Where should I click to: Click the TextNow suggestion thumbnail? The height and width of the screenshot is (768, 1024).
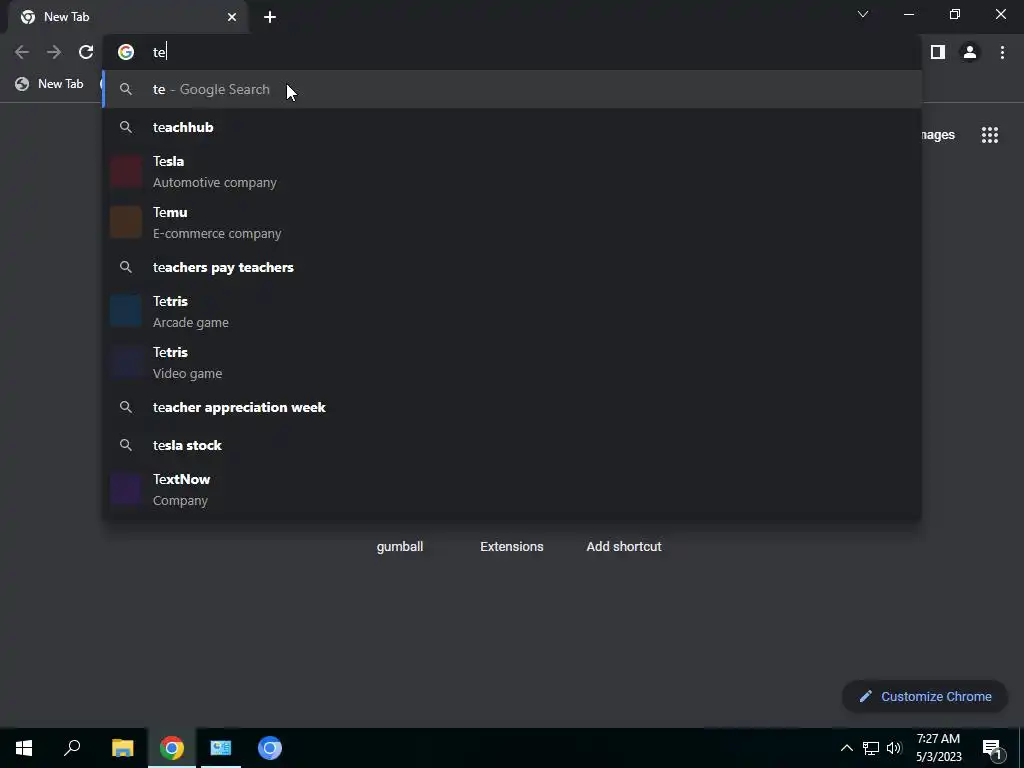[126, 490]
